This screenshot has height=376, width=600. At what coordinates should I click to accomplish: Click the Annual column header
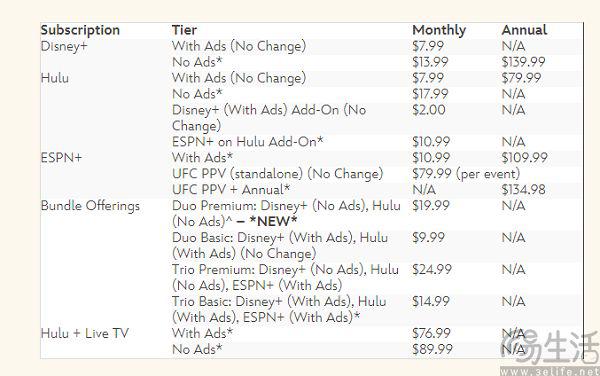click(x=524, y=30)
